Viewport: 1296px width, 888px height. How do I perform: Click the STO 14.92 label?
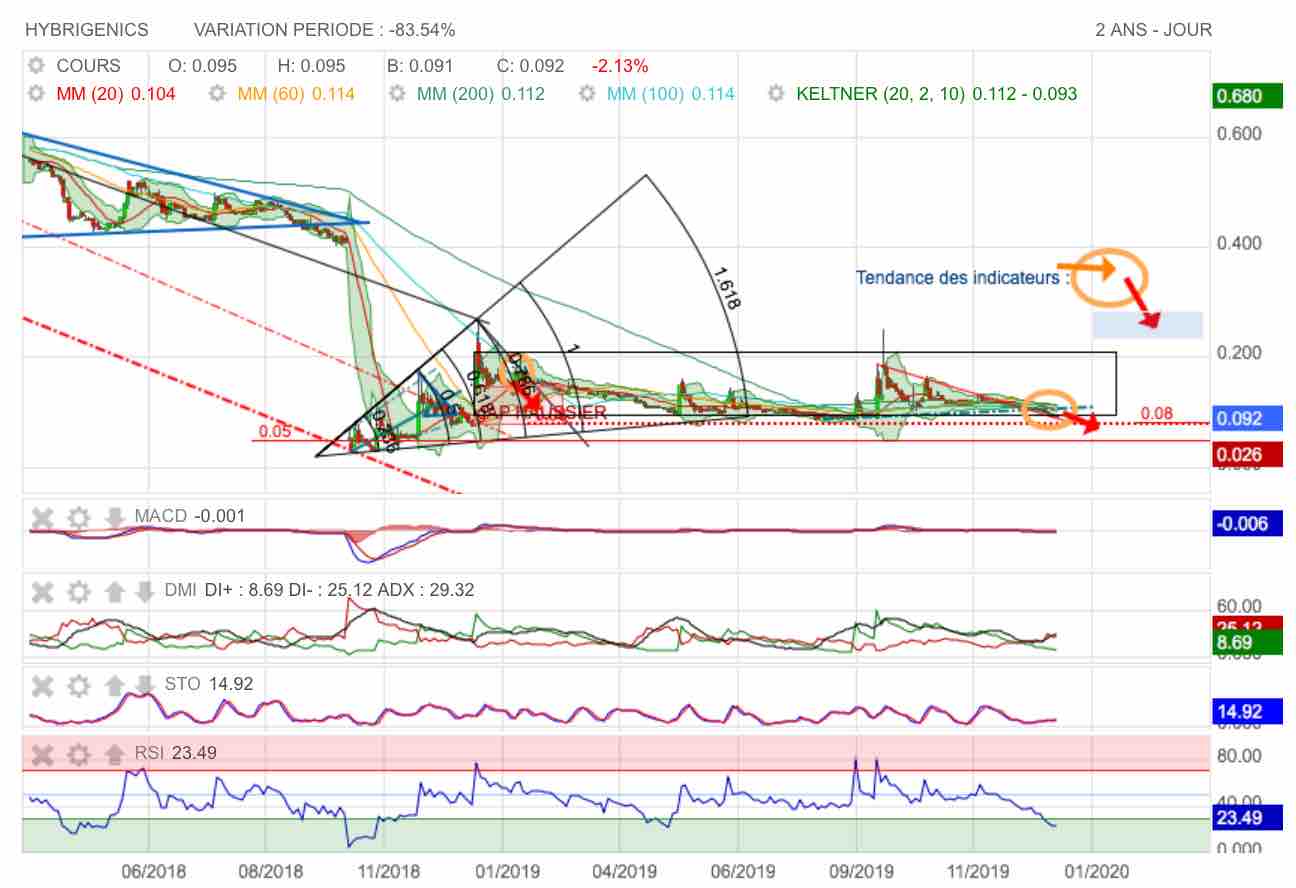[208, 684]
